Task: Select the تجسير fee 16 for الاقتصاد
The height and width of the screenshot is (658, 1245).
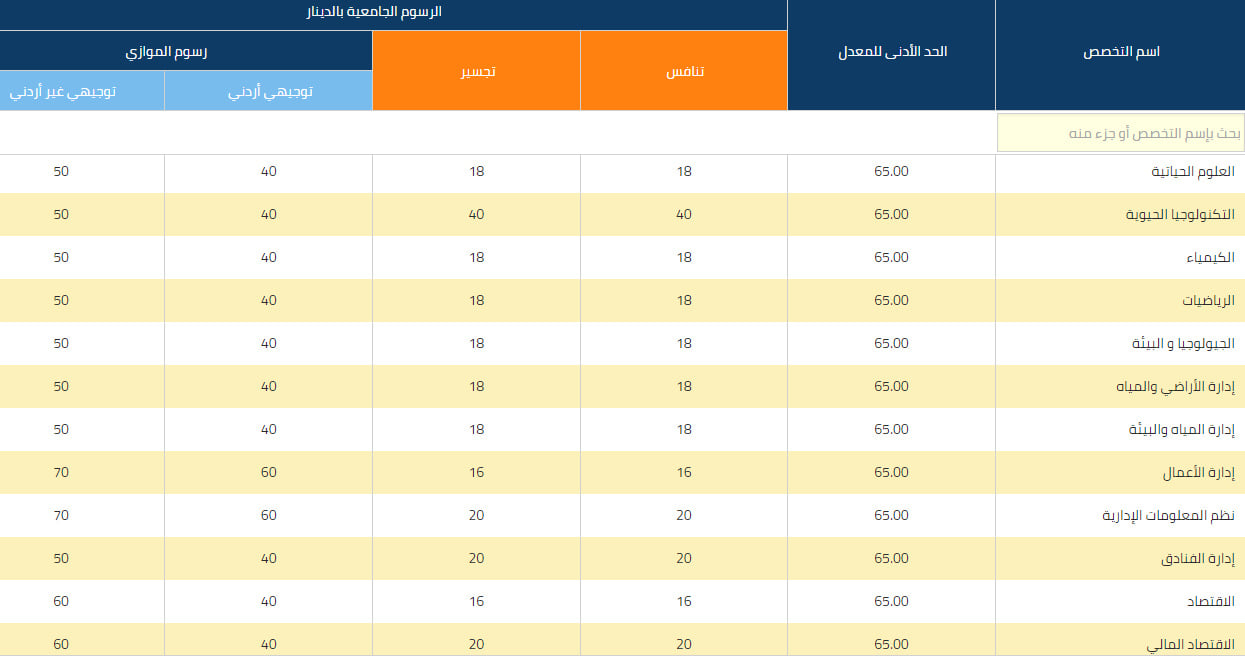Action: (x=477, y=601)
